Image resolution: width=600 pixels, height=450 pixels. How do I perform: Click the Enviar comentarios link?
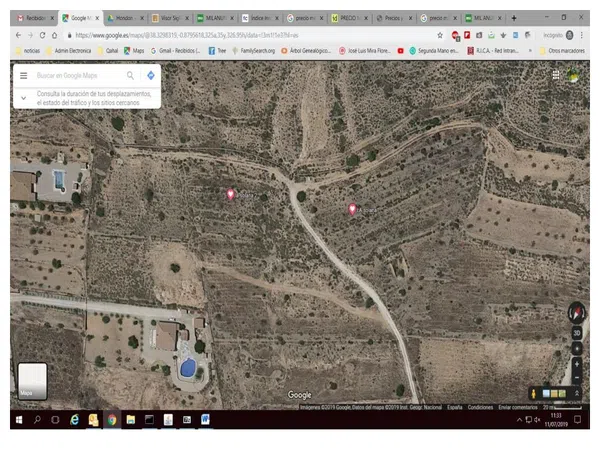516,407
